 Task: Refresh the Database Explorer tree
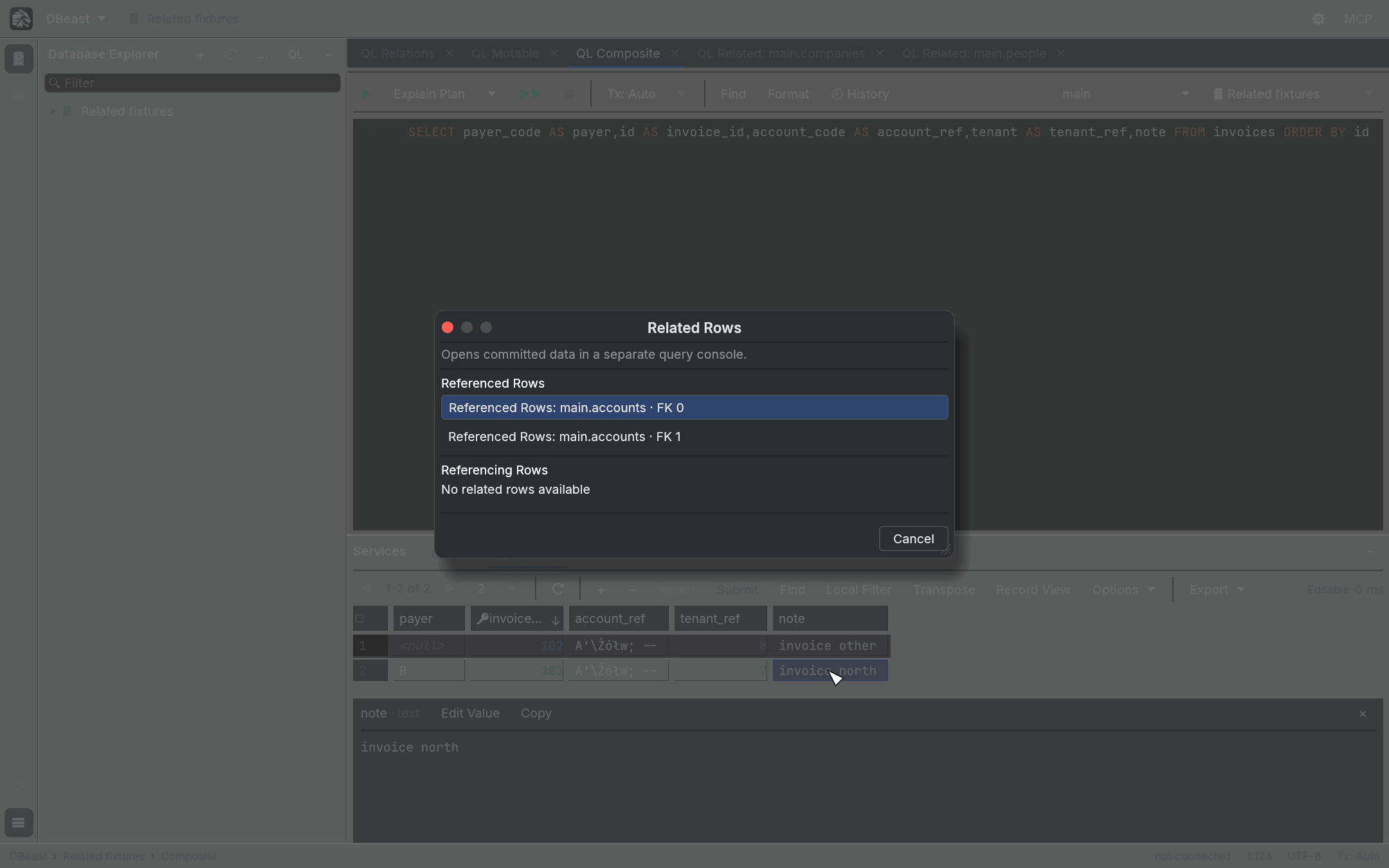click(x=232, y=55)
